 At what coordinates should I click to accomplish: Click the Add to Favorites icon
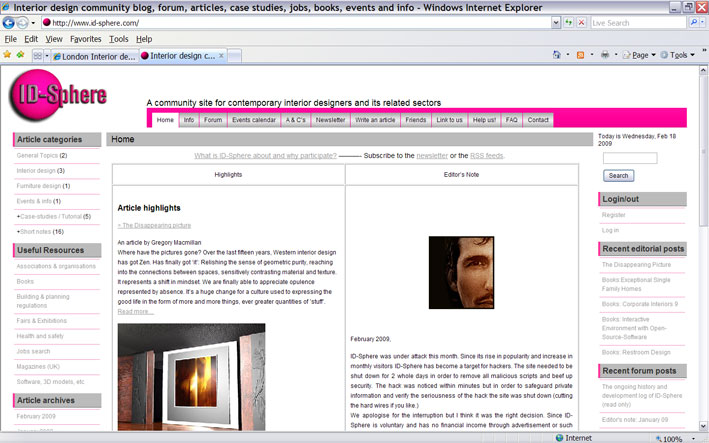tap(20, 55)
